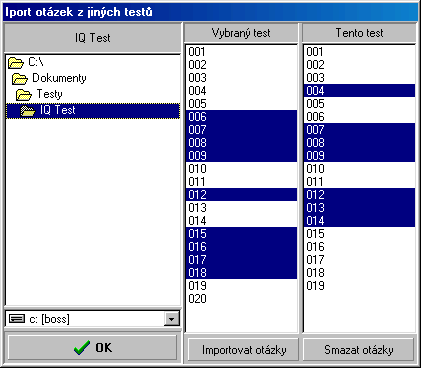Select question 017 in Vybraný test list
The width and height of the screenshot is (421, 368).
coord(241,260)
